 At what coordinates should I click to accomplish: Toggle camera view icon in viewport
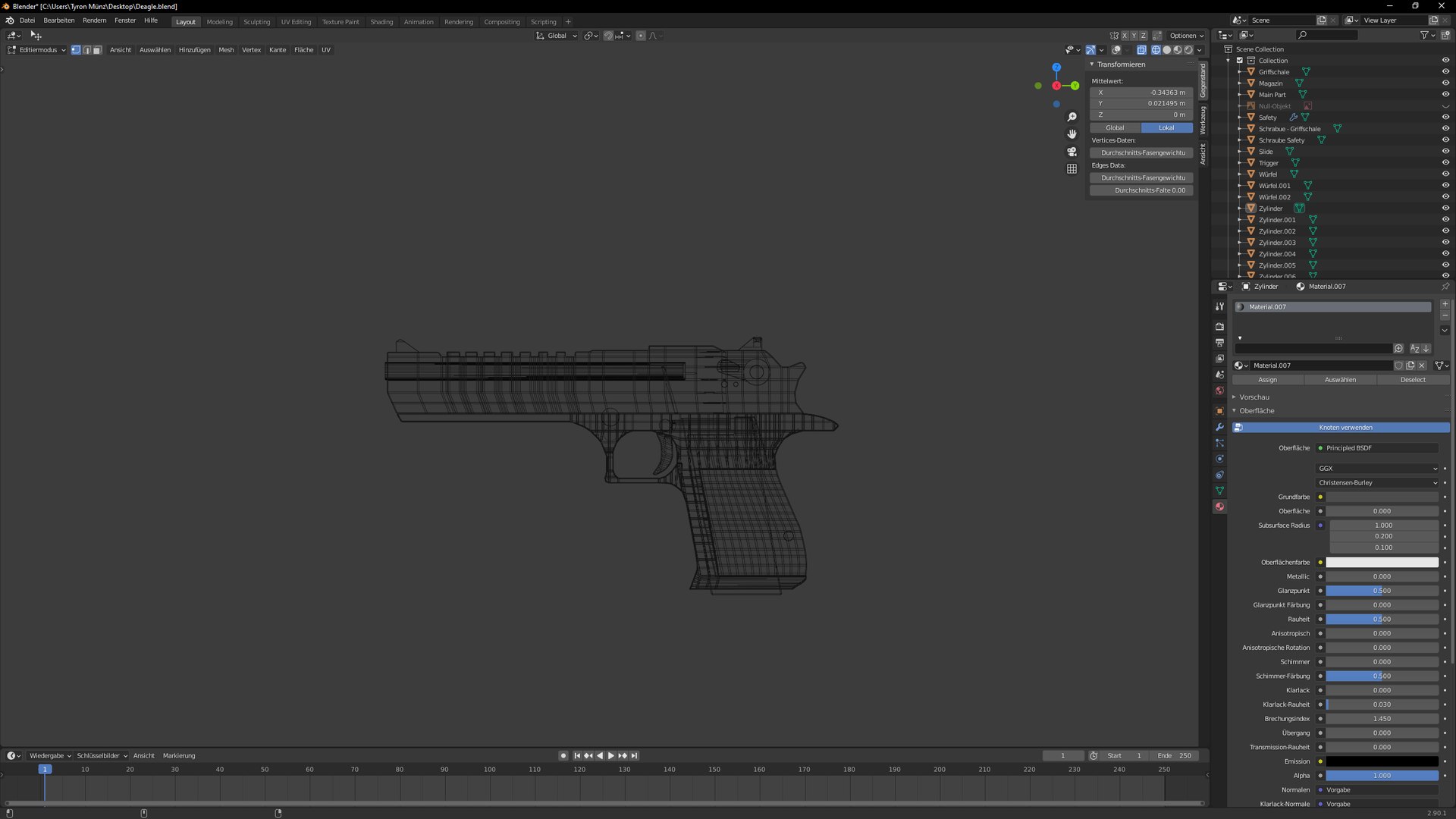point(1072,152)
